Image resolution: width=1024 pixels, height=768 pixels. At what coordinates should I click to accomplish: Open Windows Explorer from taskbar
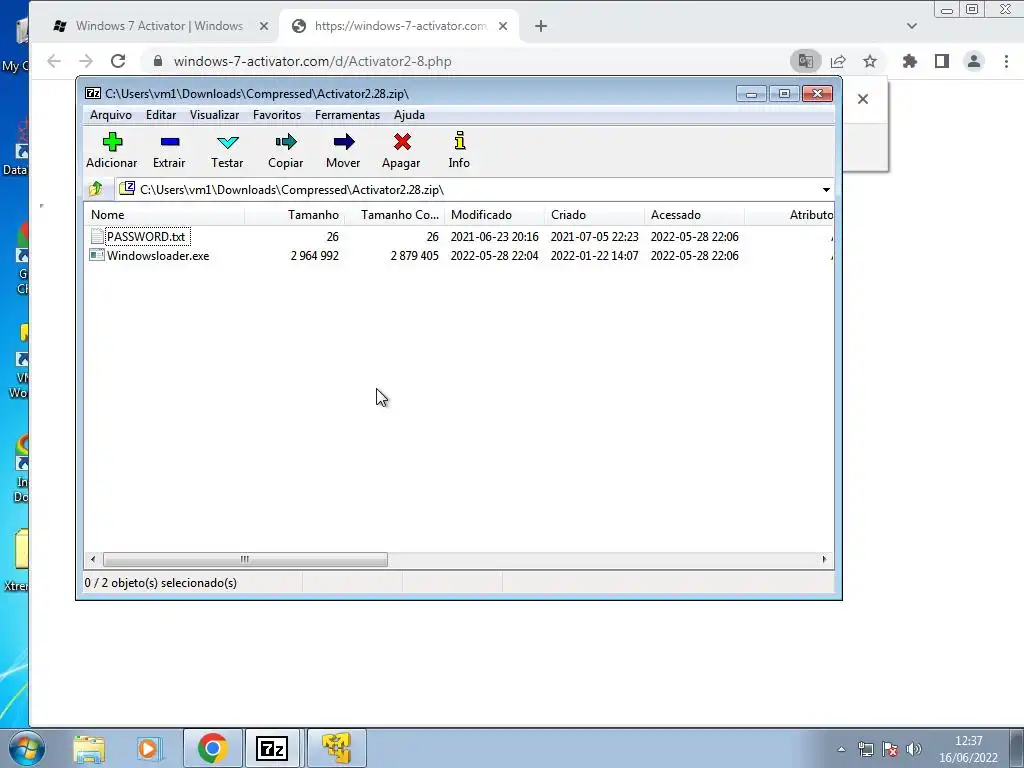pos(89,748)
